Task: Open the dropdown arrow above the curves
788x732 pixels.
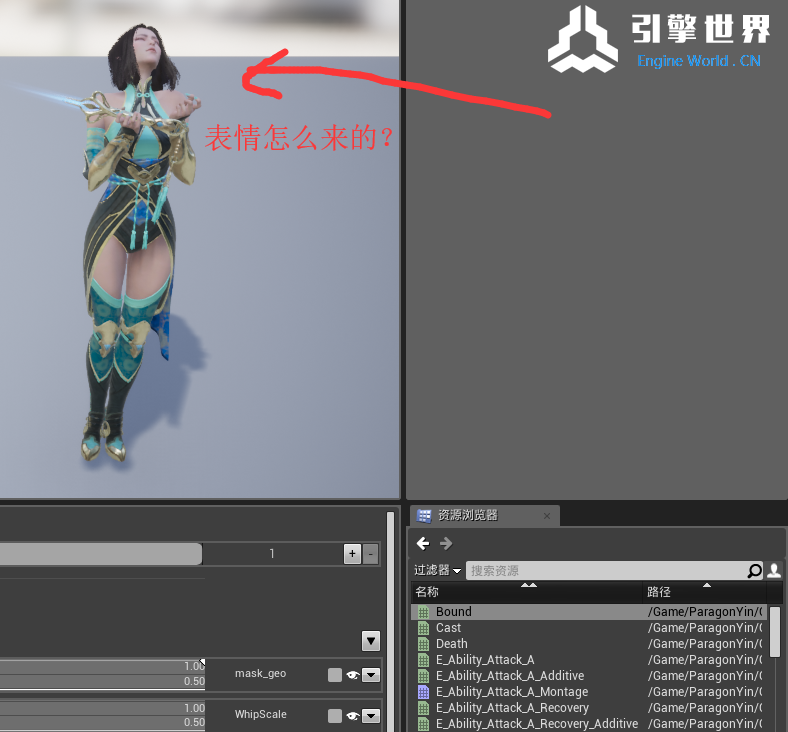Action: tap(371, 641)
